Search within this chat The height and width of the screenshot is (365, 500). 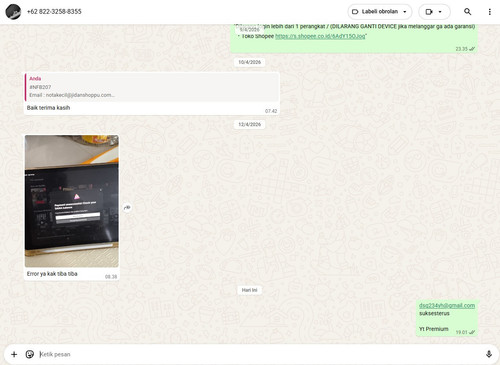click(467, 12)
